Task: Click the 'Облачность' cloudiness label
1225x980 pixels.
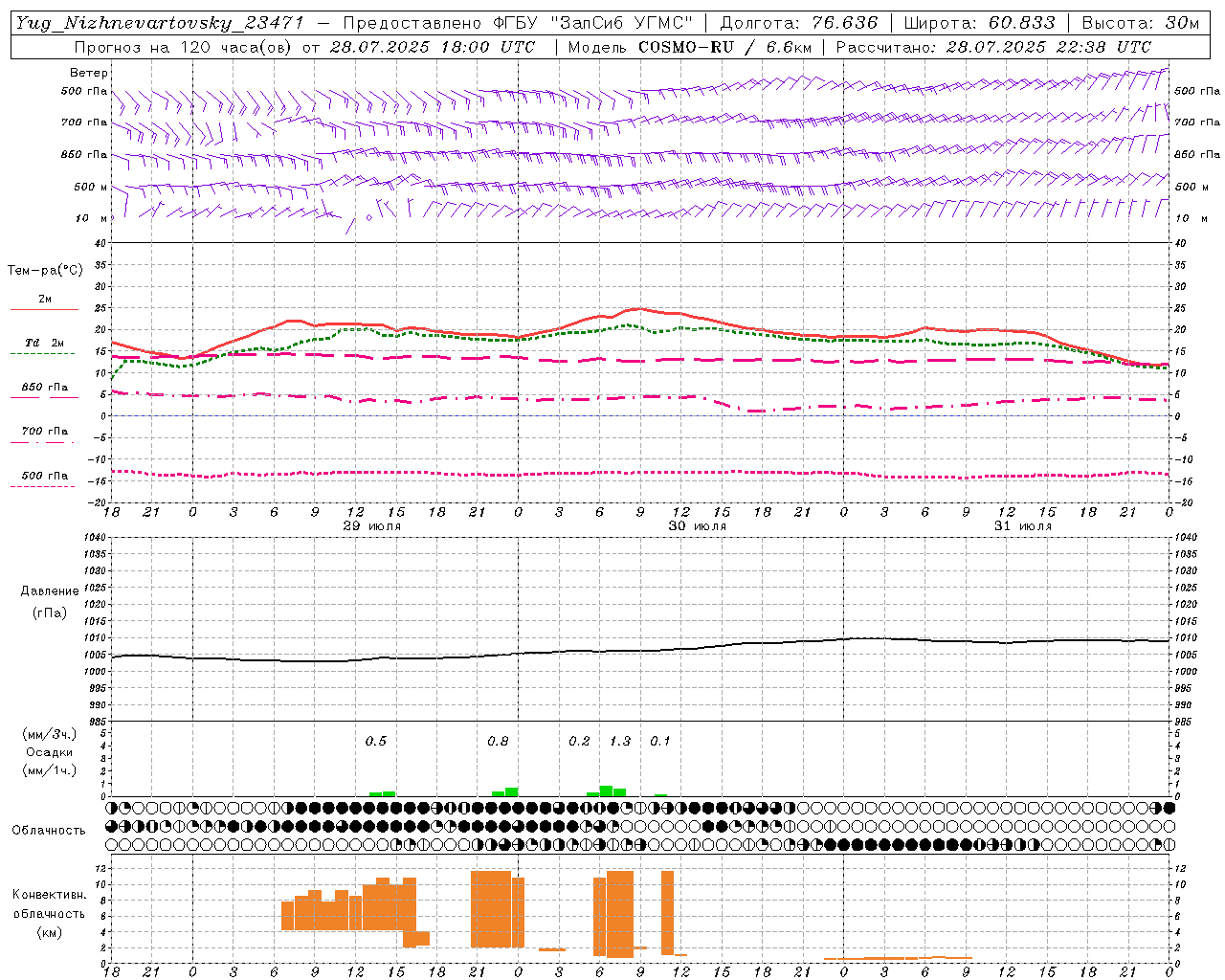Action: coord(49,830)
